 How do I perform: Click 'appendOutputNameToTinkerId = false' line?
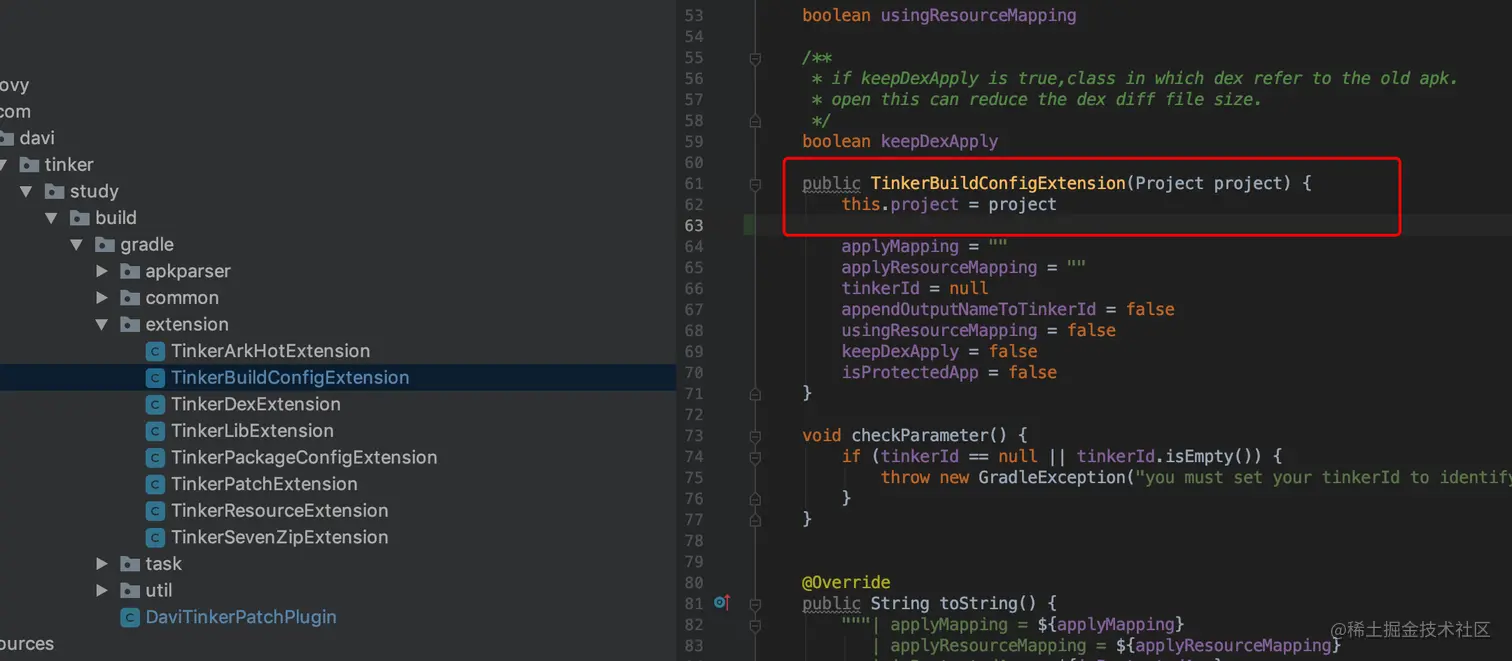tap(1008, 309)
